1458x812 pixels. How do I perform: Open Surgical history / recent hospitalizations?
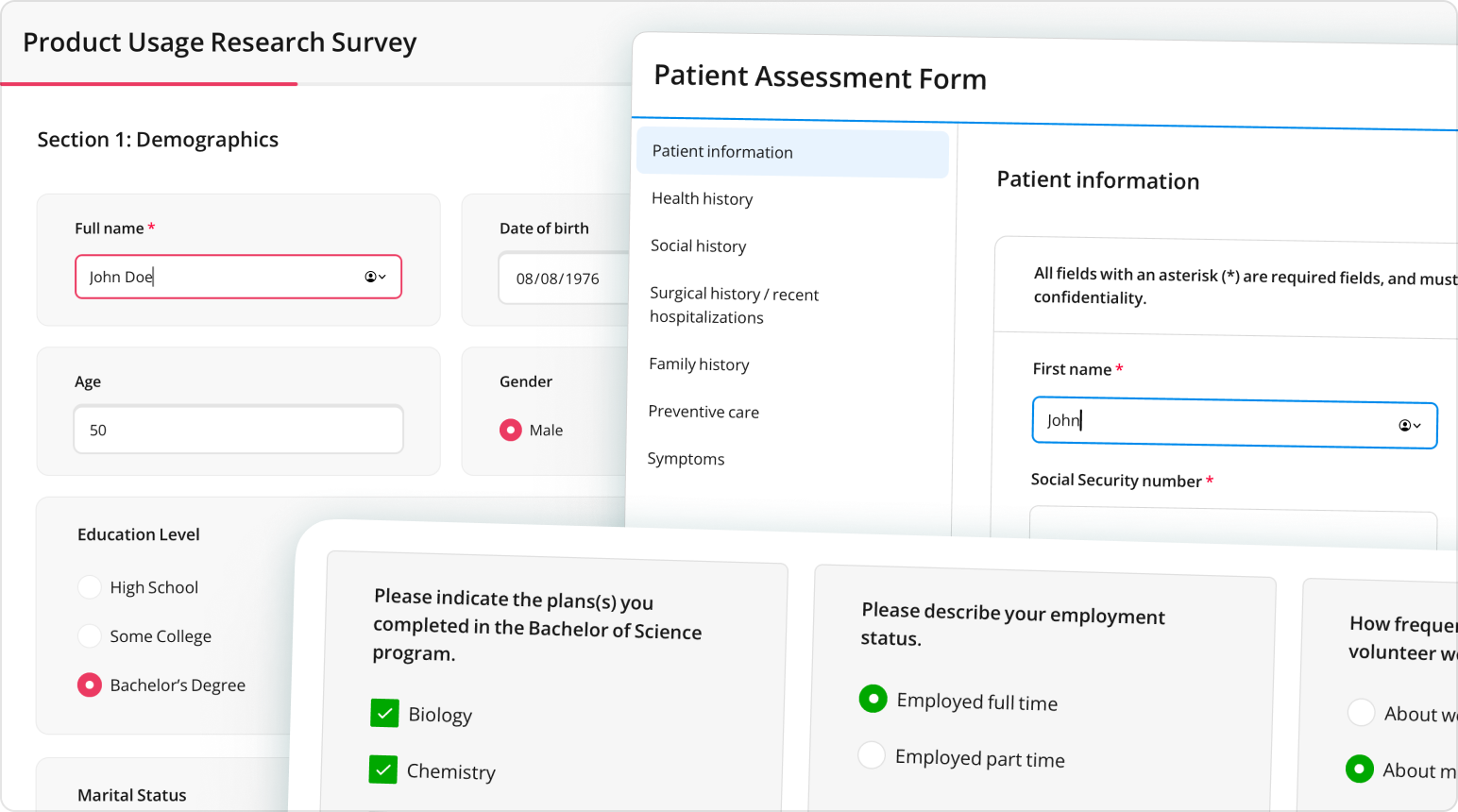pyautogui.click(x=734, y=306)
